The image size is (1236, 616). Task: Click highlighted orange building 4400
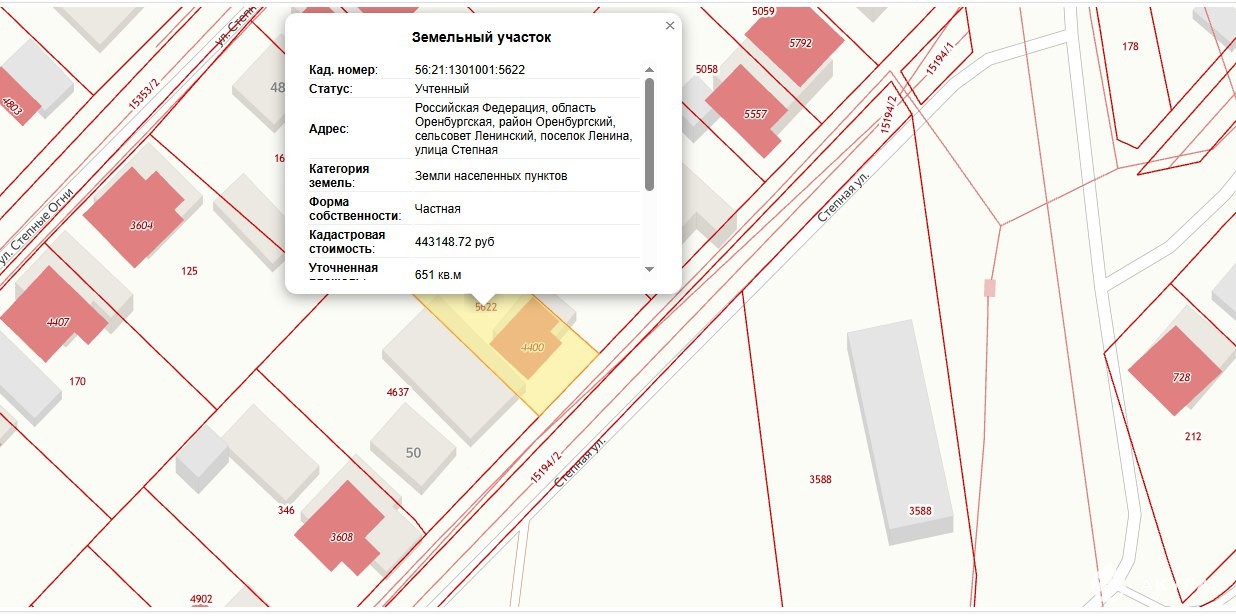[x=531, y=346]
